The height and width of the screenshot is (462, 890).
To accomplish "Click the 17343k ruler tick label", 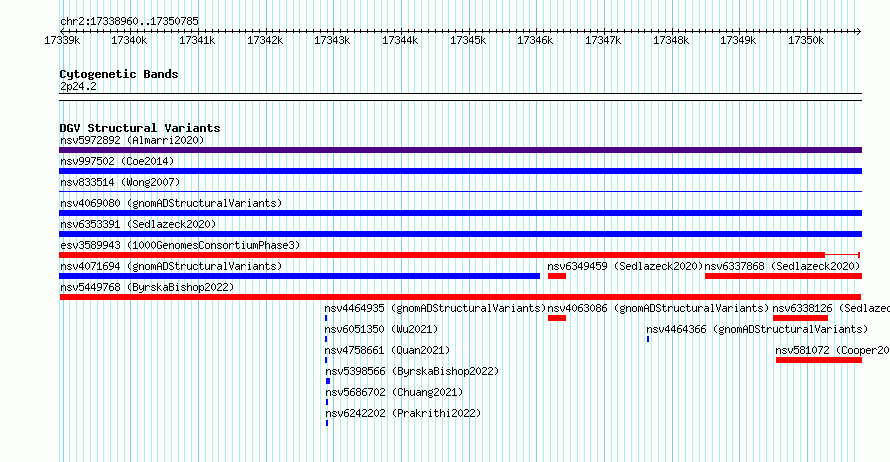I will pyautogui.click(x=333, y=40).
